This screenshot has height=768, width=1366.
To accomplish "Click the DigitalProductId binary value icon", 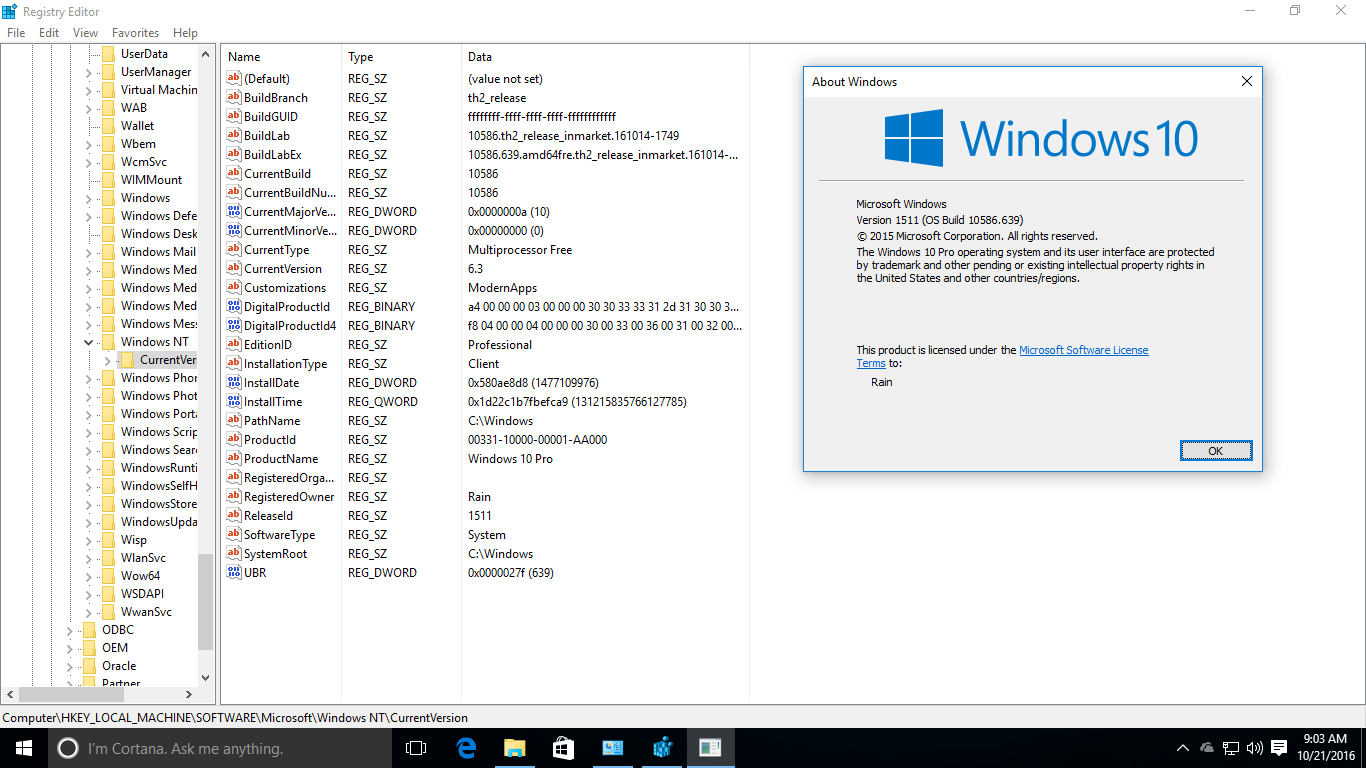I will pyautogui.click(x=234, y=306).
